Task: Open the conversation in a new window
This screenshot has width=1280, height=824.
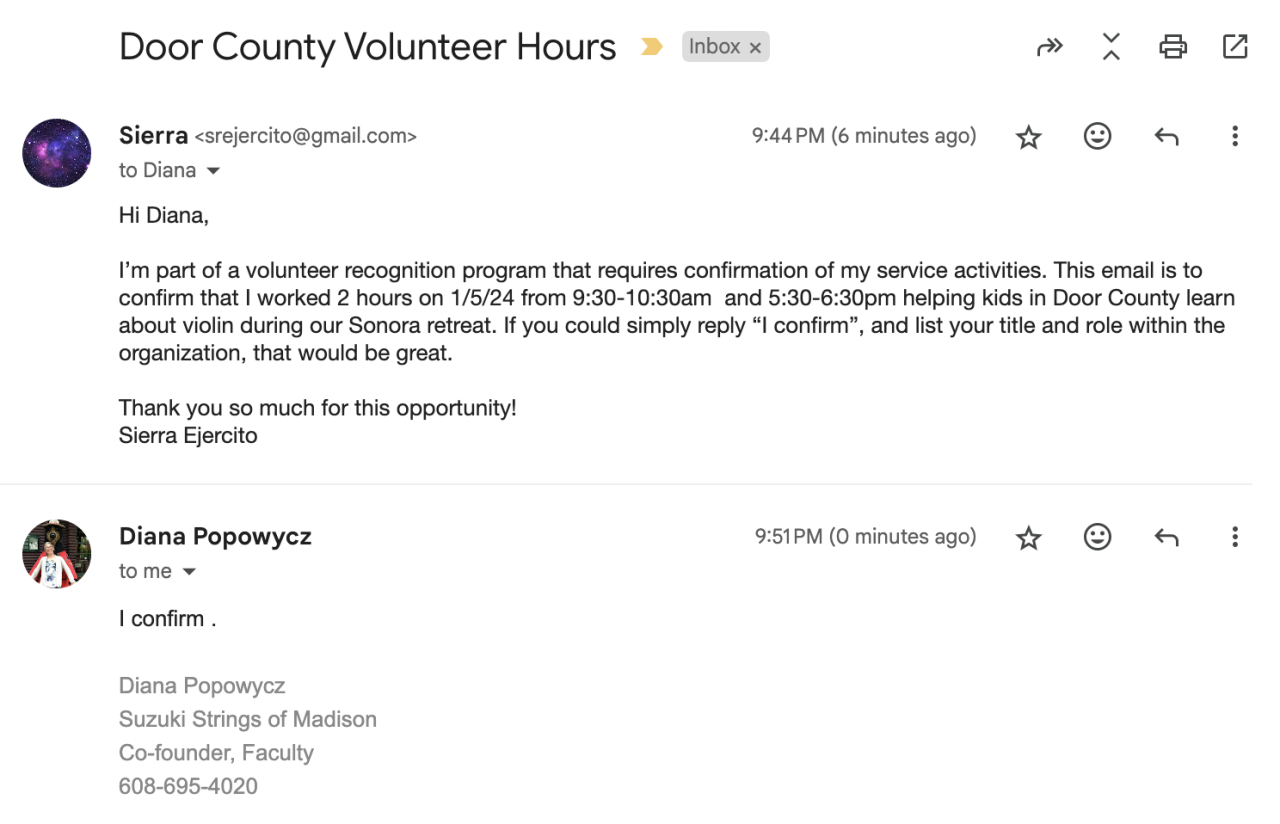Action: (x=1235, y=47)
